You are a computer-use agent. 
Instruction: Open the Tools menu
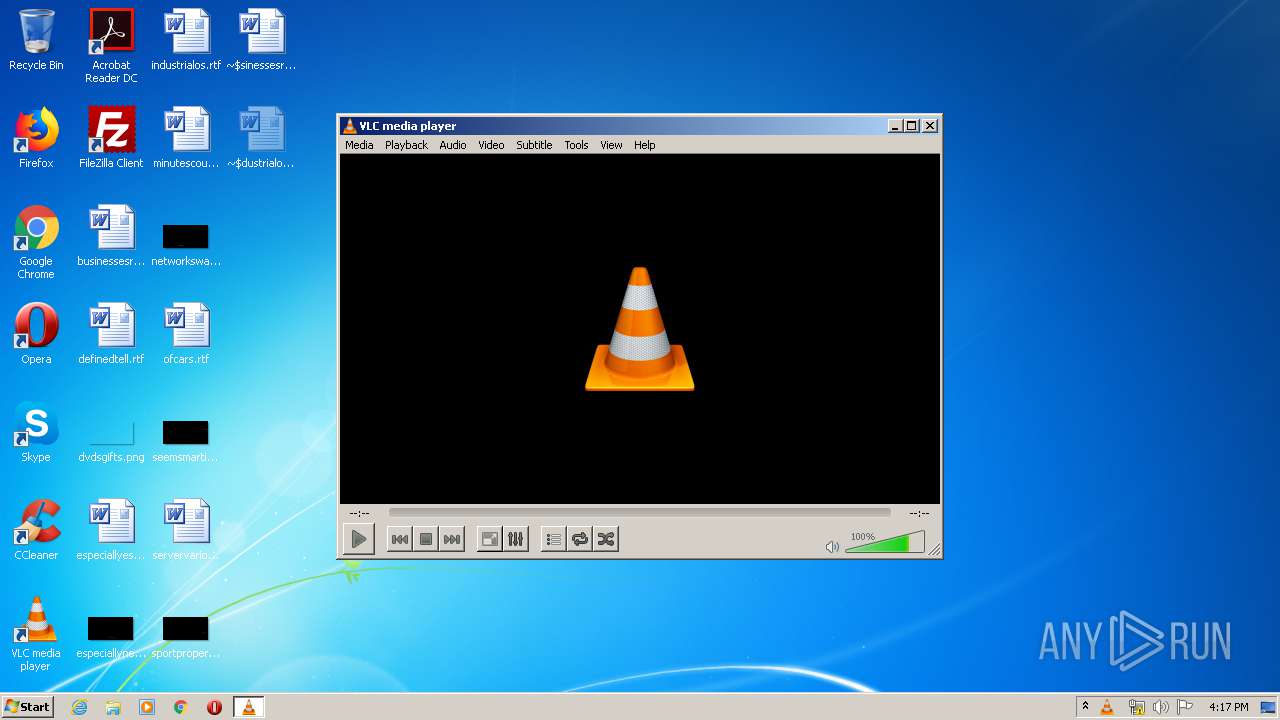coord(576,145)
